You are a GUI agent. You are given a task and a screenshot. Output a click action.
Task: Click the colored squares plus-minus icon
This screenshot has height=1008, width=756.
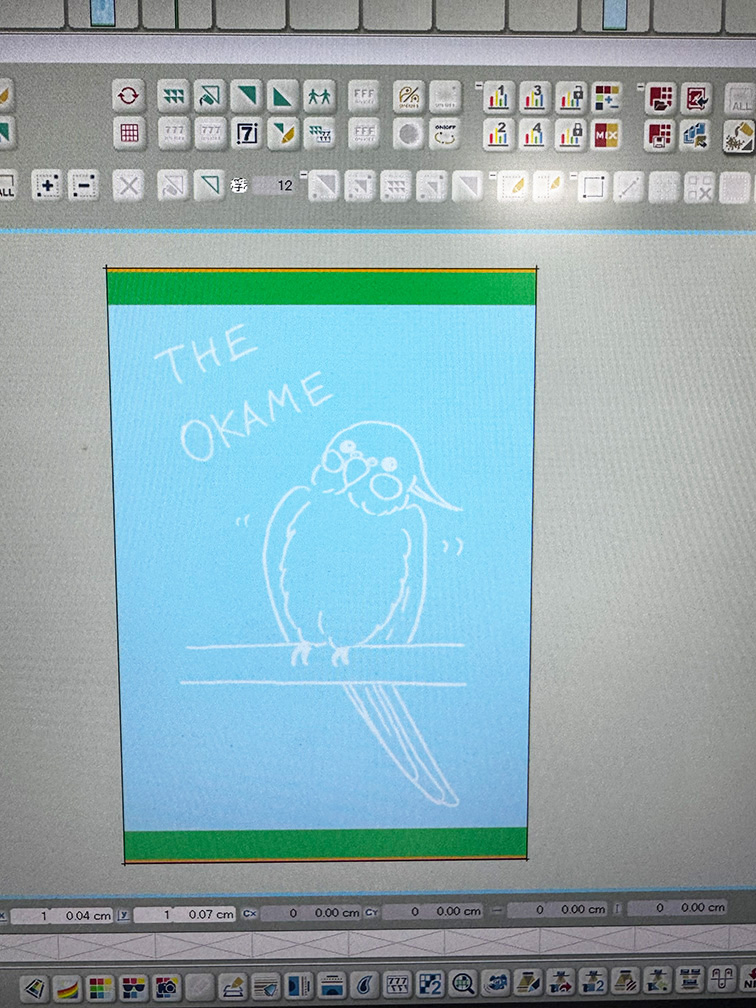pos(606,97)
